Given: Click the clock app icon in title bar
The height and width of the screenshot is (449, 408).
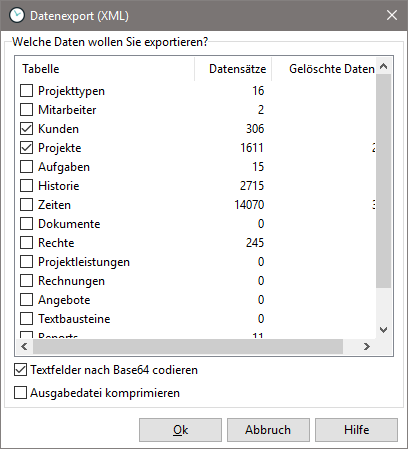Looking at the screenshot, I should click(17, 15).
